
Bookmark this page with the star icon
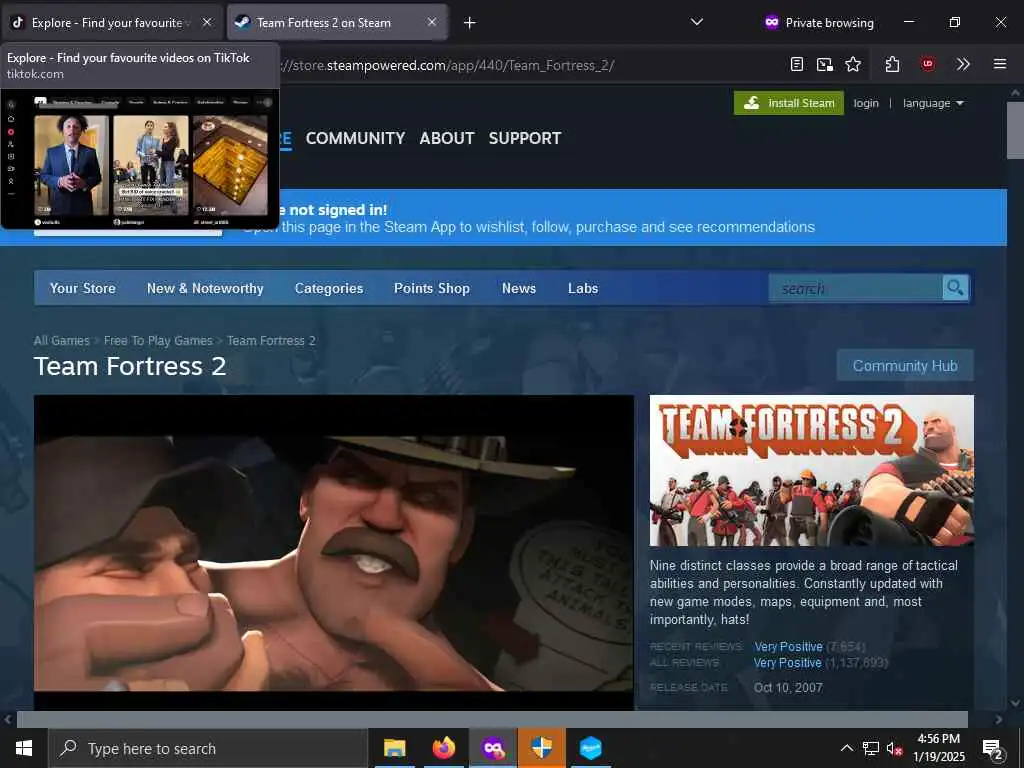click(853, 64)
